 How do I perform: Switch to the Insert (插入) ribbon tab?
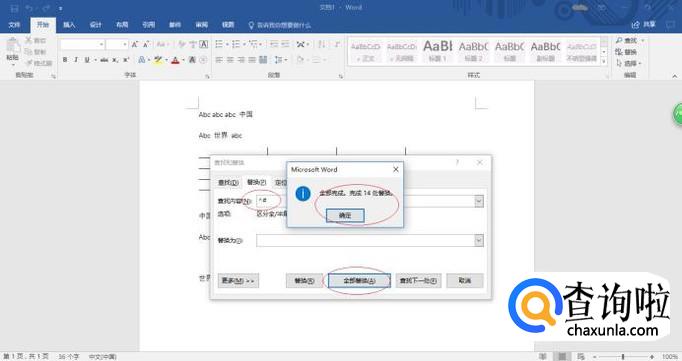point(69,25)
